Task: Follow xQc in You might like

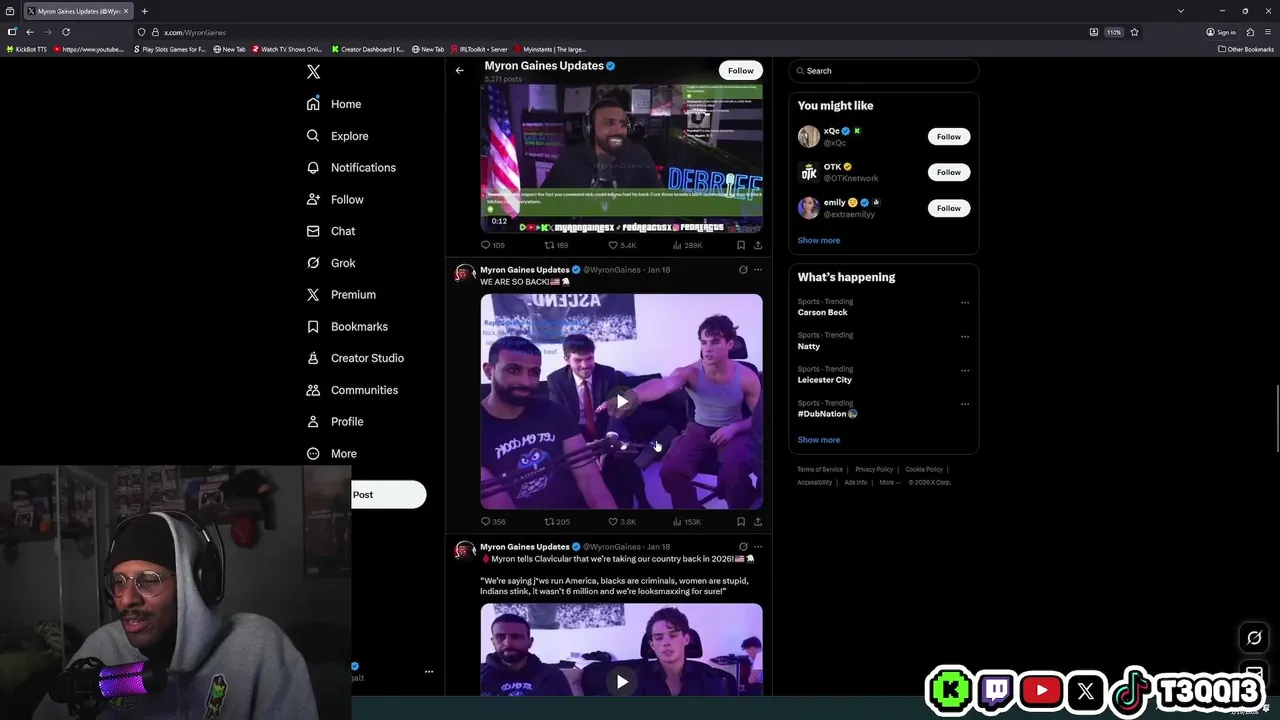Action: [949, 137]
